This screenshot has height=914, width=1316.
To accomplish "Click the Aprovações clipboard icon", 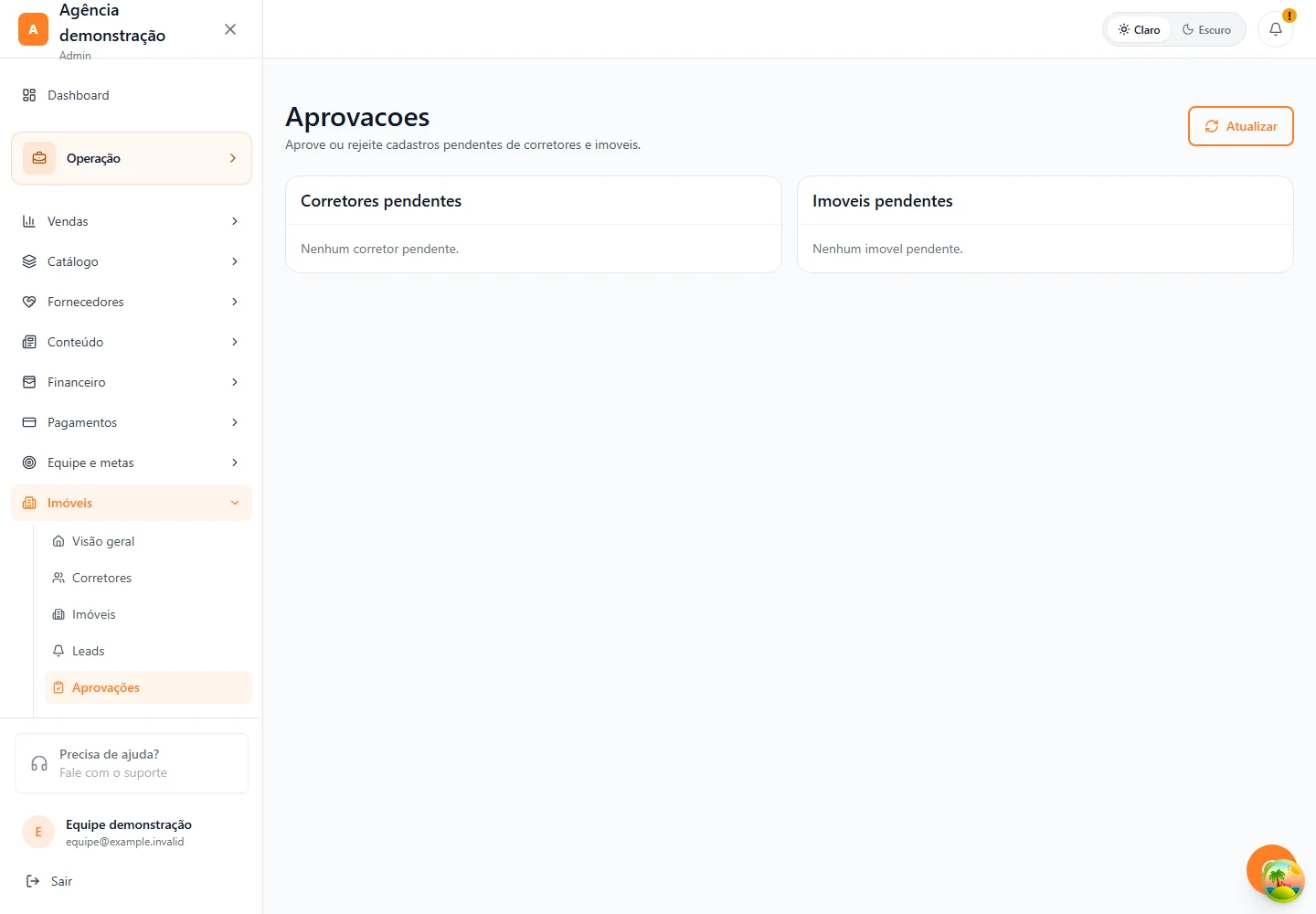I will point(58,687).
